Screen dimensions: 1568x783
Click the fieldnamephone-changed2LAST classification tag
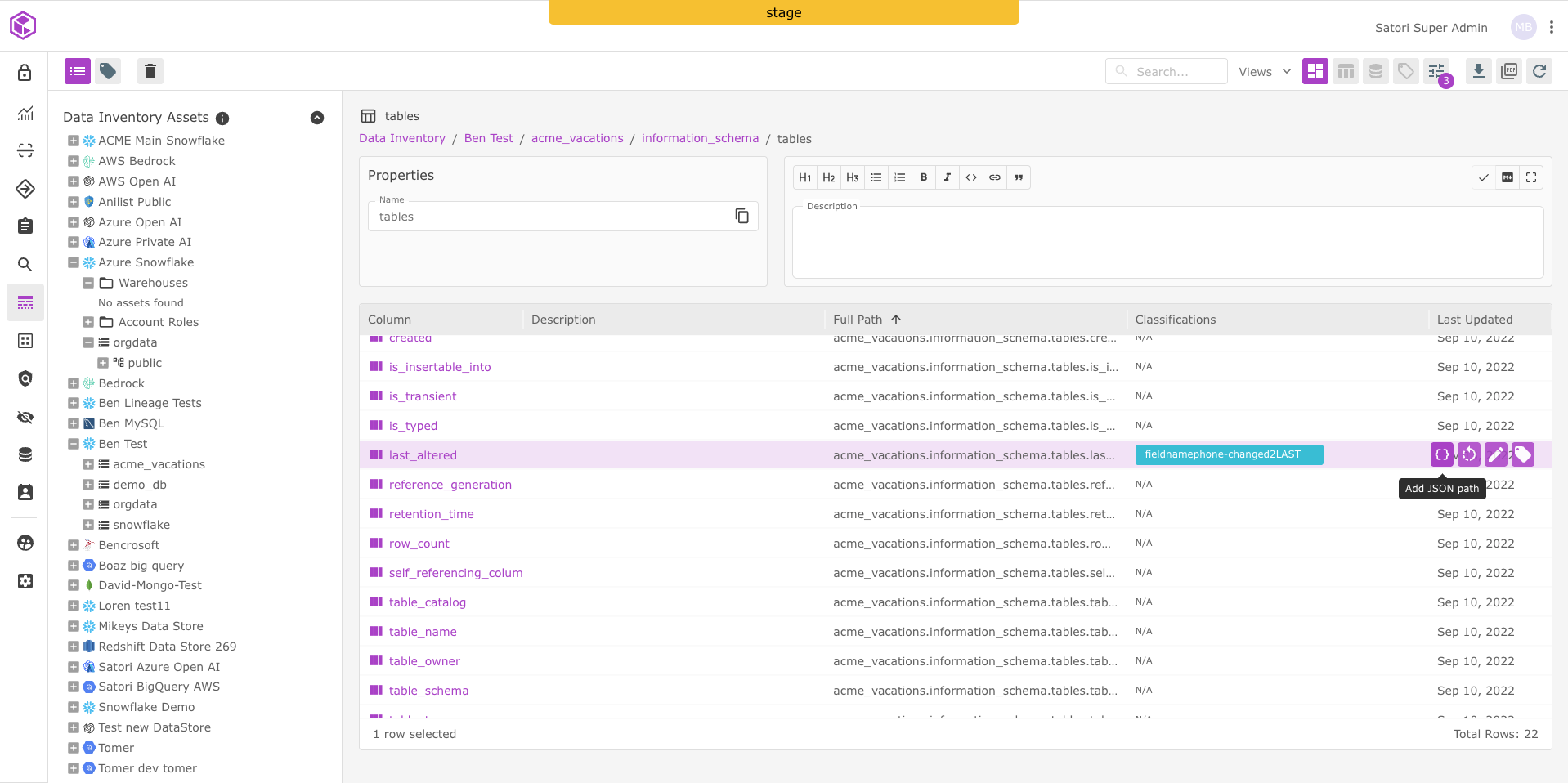coord(1229,454)
